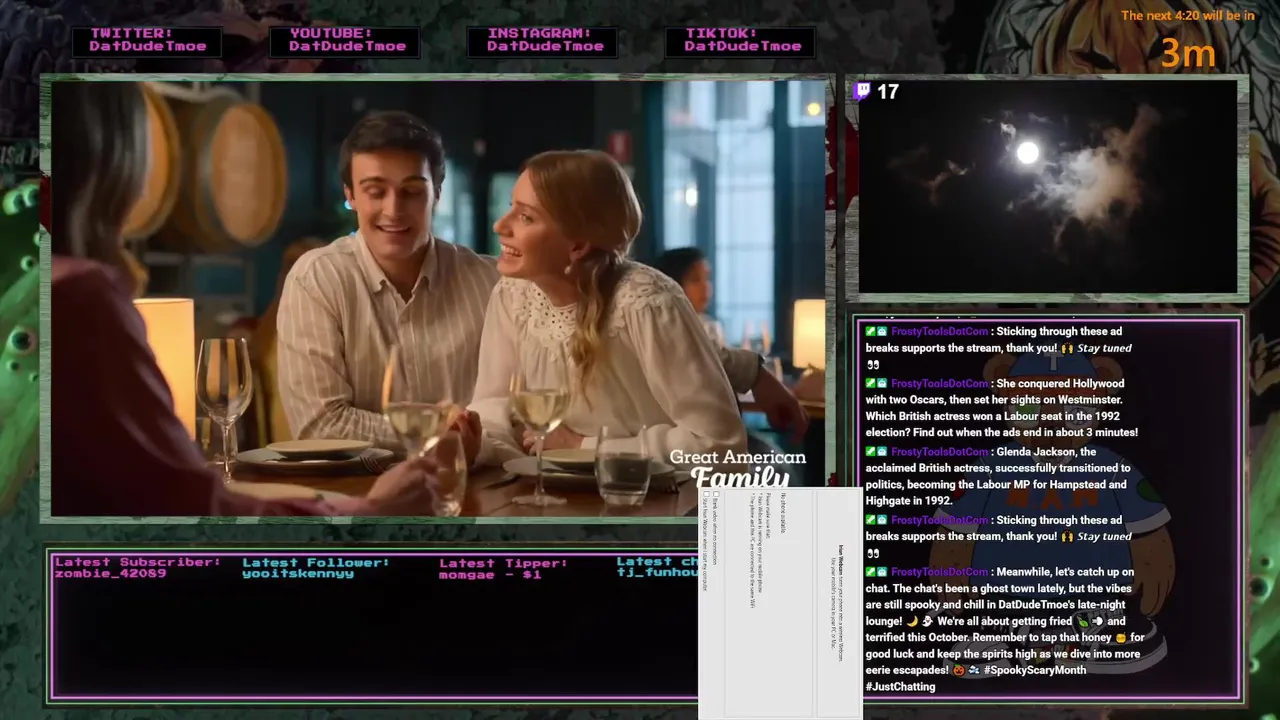Click the Instagram DatDudeTmoe label
This screenshot has height=720, width=1280.
[x=544, y=40]
